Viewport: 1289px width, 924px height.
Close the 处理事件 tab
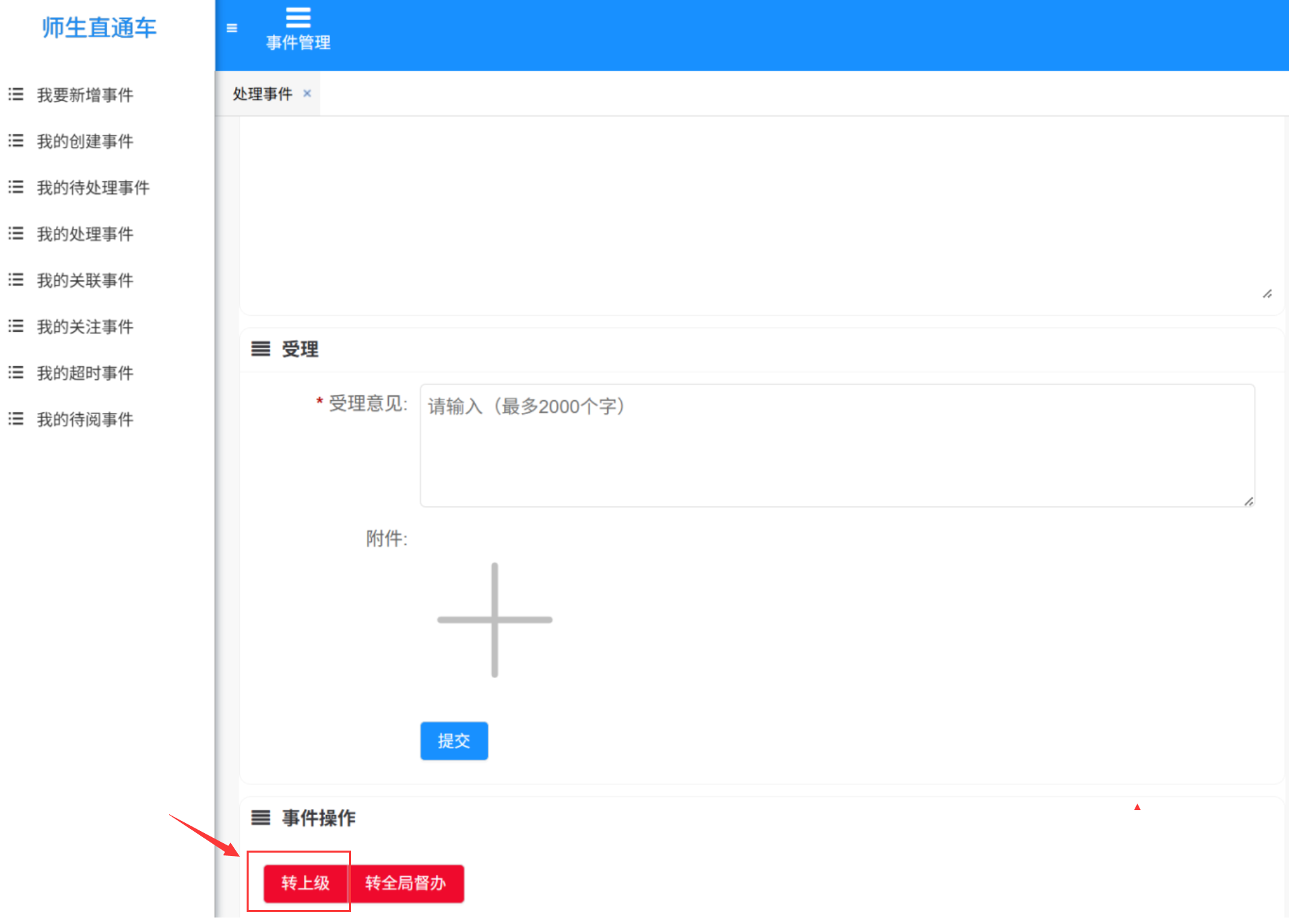[x=307, y=94]
